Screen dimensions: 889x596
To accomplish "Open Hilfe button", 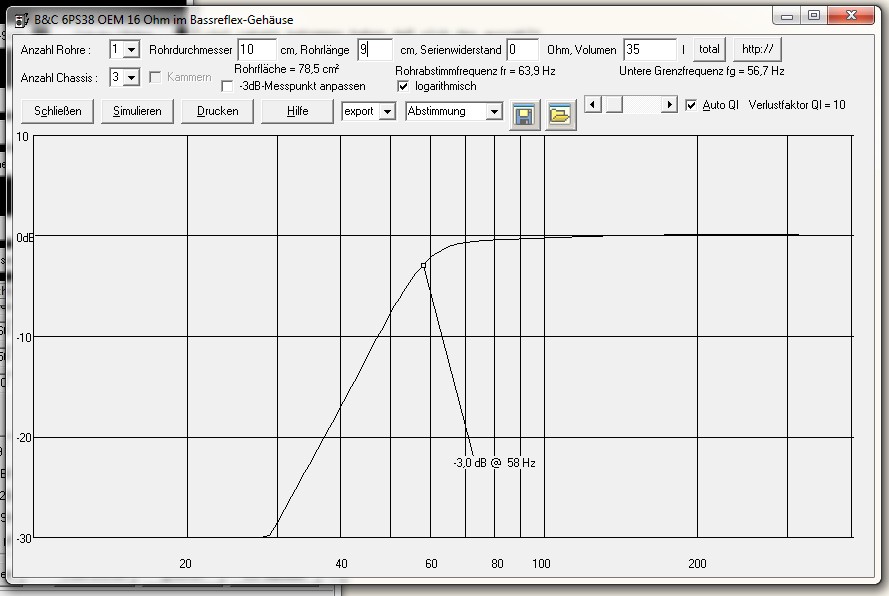I will (297, 111).
